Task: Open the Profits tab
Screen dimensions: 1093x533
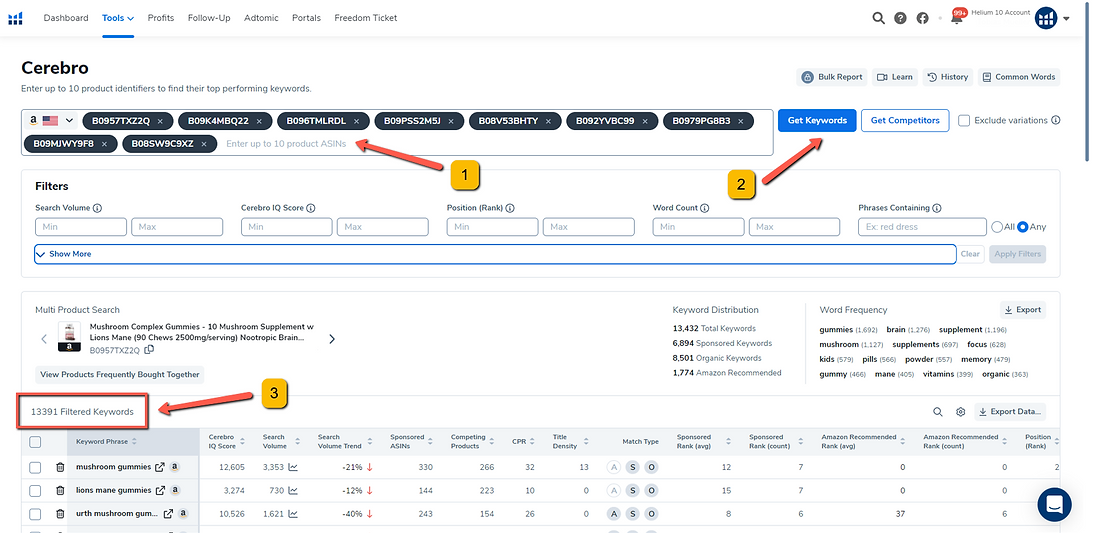Action: (x=161, y=18)
